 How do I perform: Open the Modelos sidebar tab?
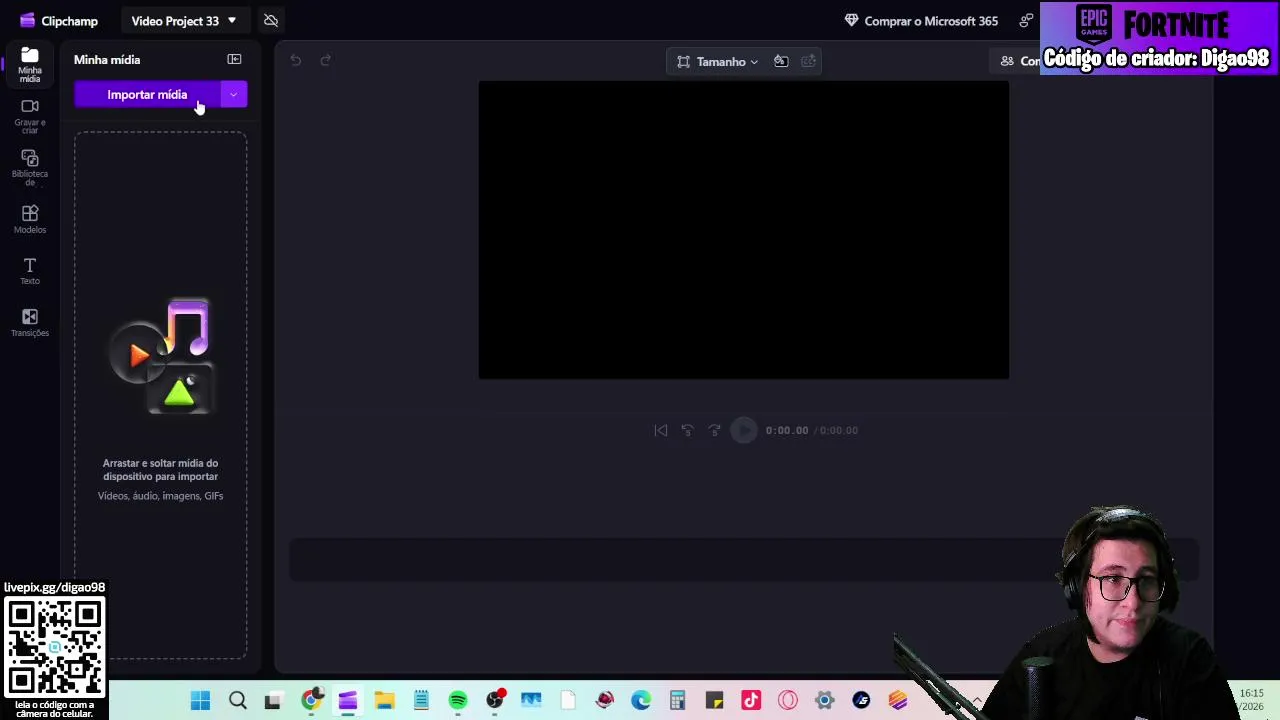coord(29,219)
